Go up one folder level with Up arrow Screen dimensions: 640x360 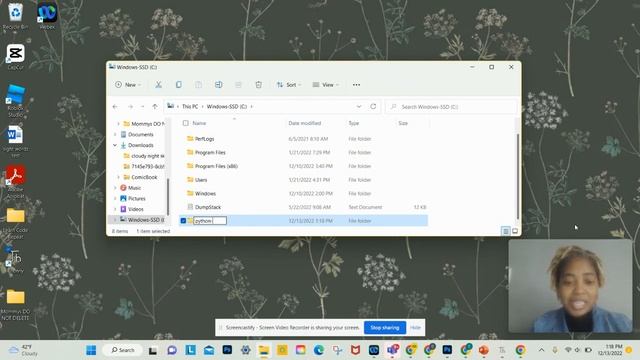(x=155, y=107)
